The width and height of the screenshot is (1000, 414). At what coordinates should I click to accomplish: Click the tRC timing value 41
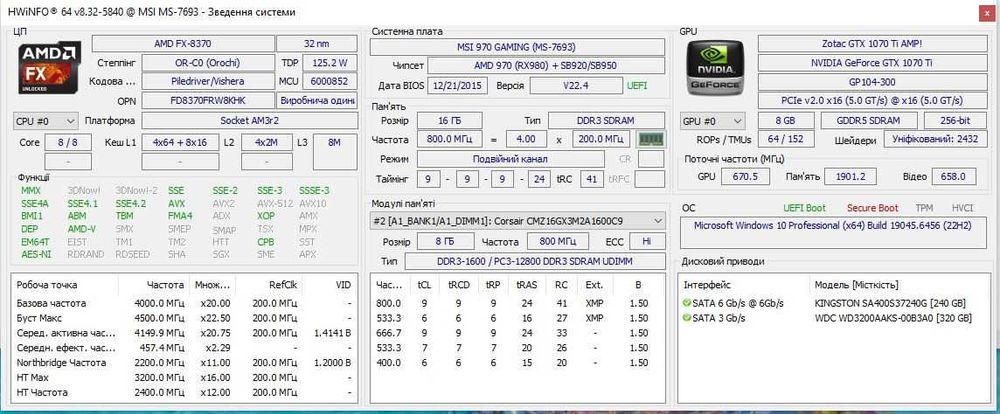(x=591, y=179)
